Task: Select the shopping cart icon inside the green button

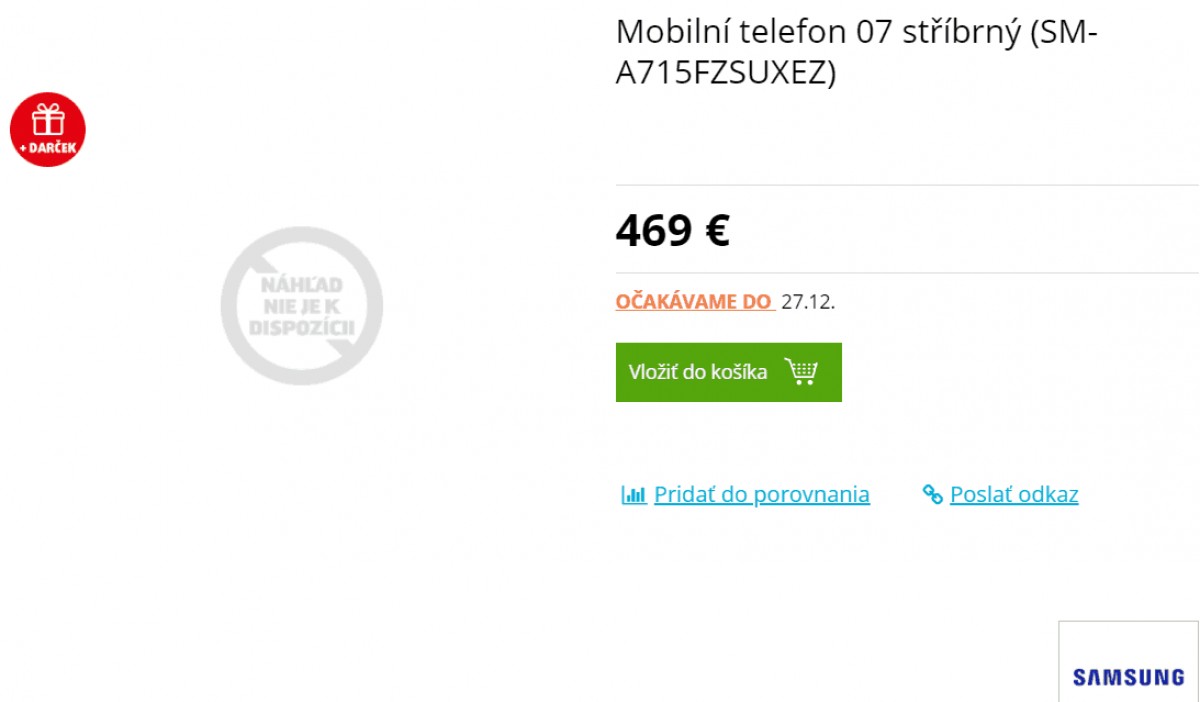Action: 802,371
